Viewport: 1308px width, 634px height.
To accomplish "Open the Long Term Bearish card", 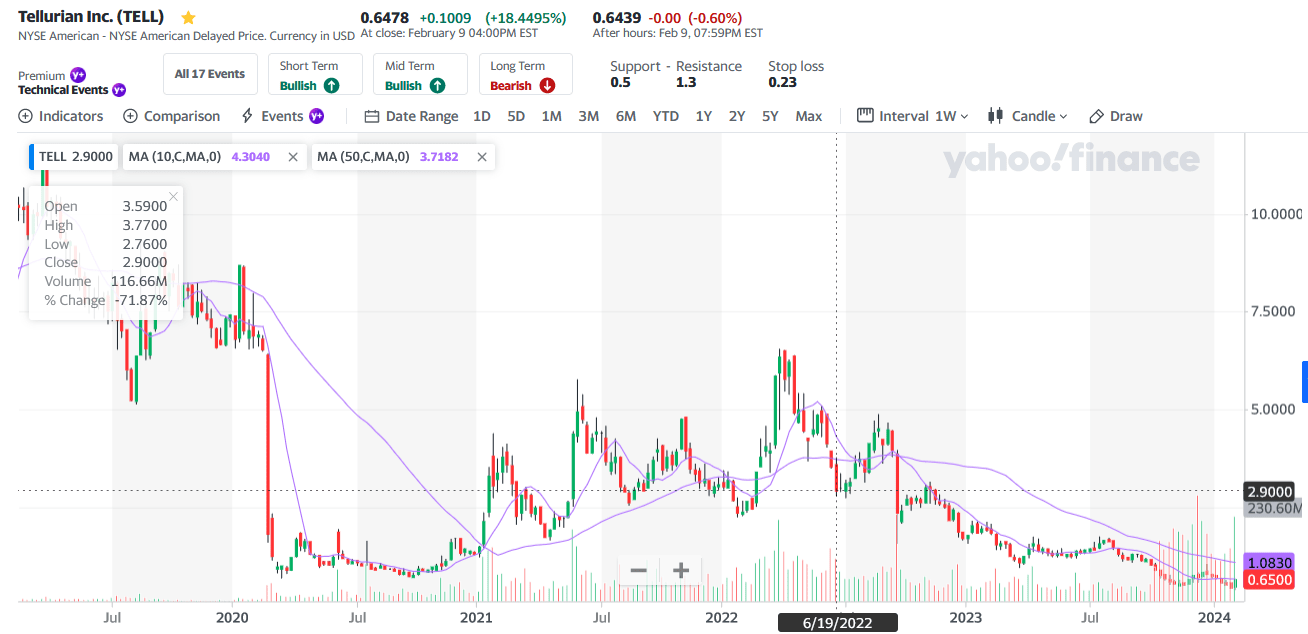I will point(526,74).
